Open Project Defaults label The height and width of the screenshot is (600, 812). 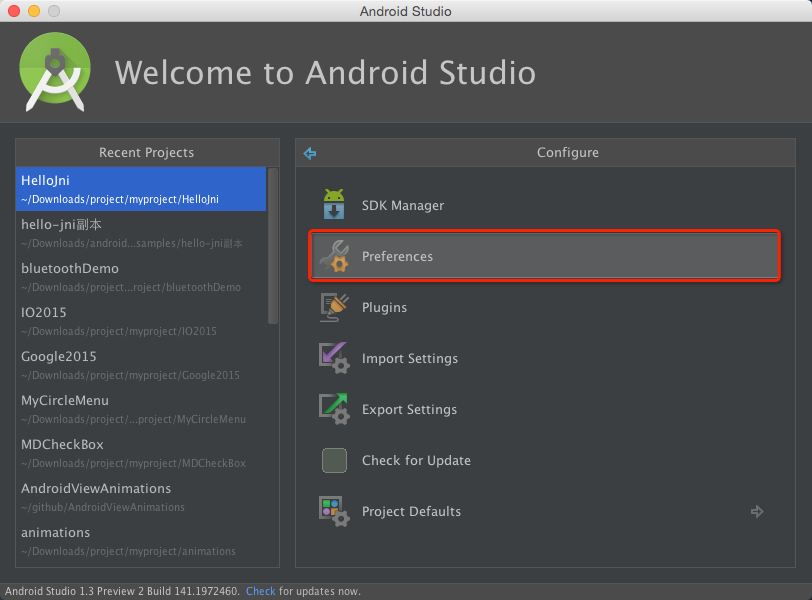click(411, 511)
